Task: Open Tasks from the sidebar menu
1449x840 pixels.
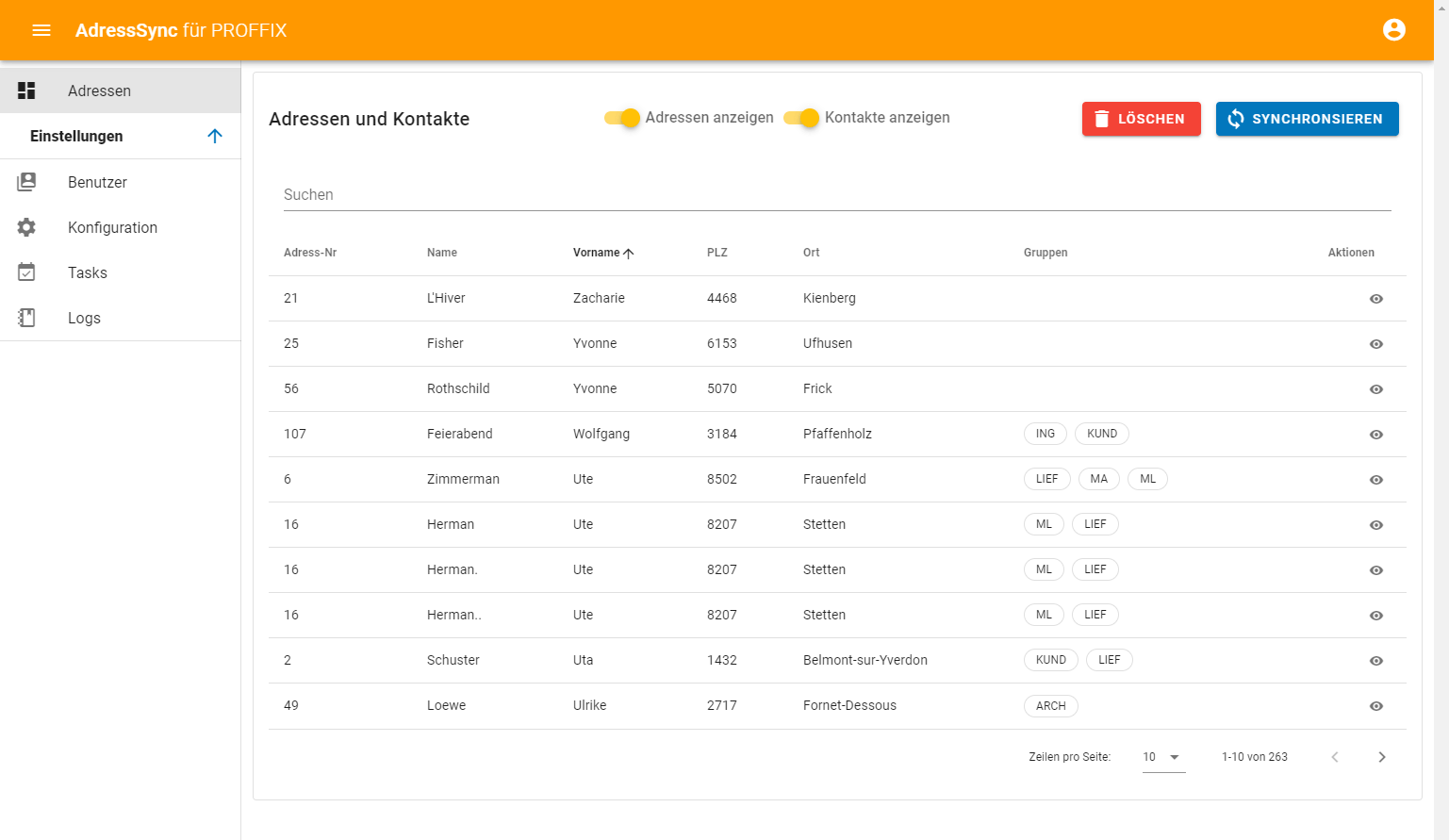Action: click(88, 272)
